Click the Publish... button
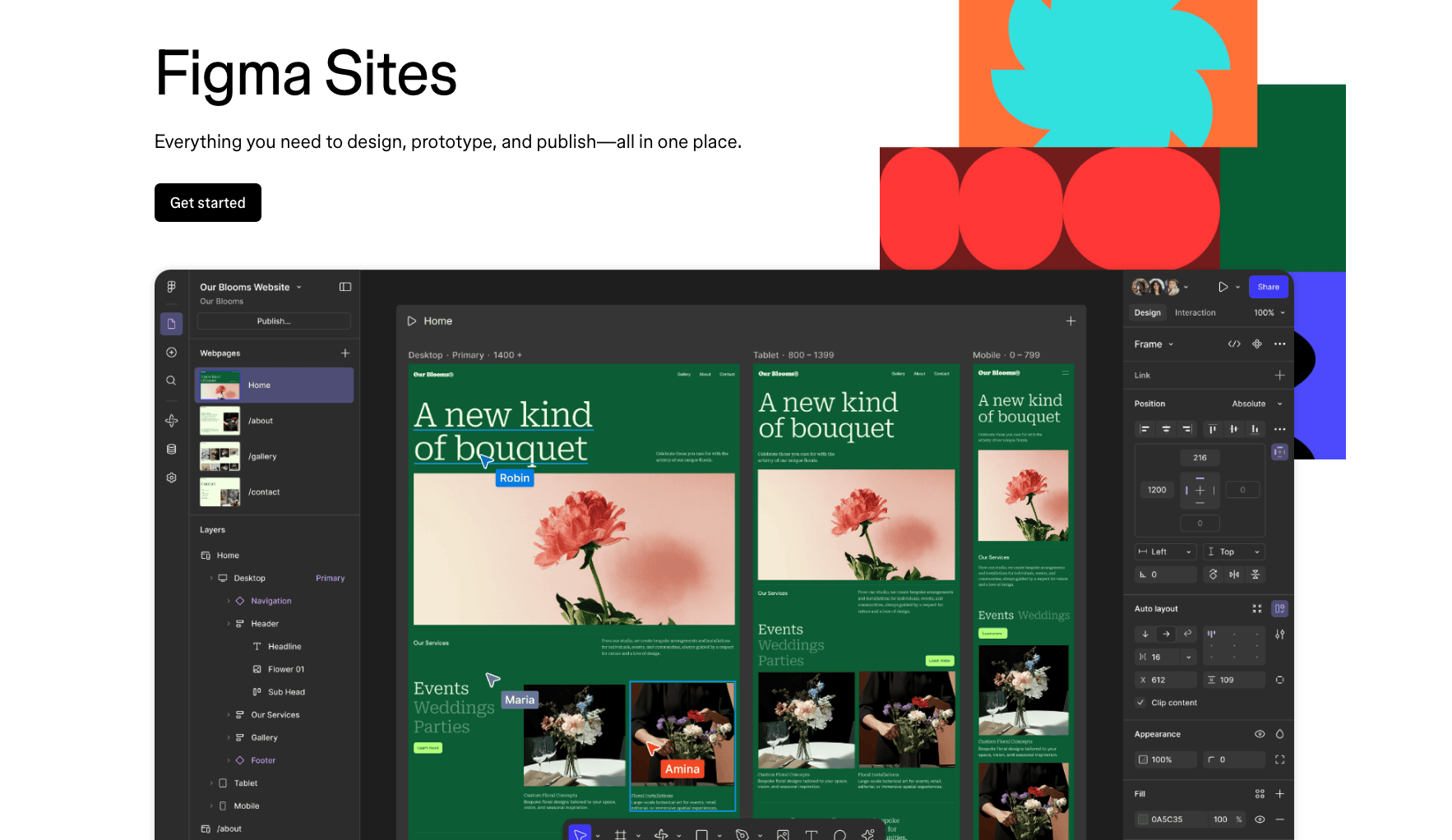The width and height of the screenshot is (1452, 840). (x=274, y=321)
